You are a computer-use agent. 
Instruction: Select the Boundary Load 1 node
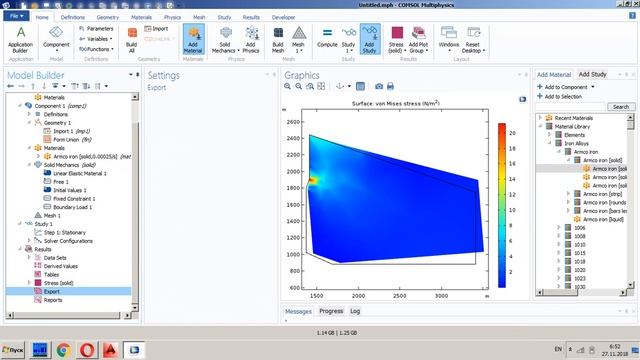(x=68, y=207)
